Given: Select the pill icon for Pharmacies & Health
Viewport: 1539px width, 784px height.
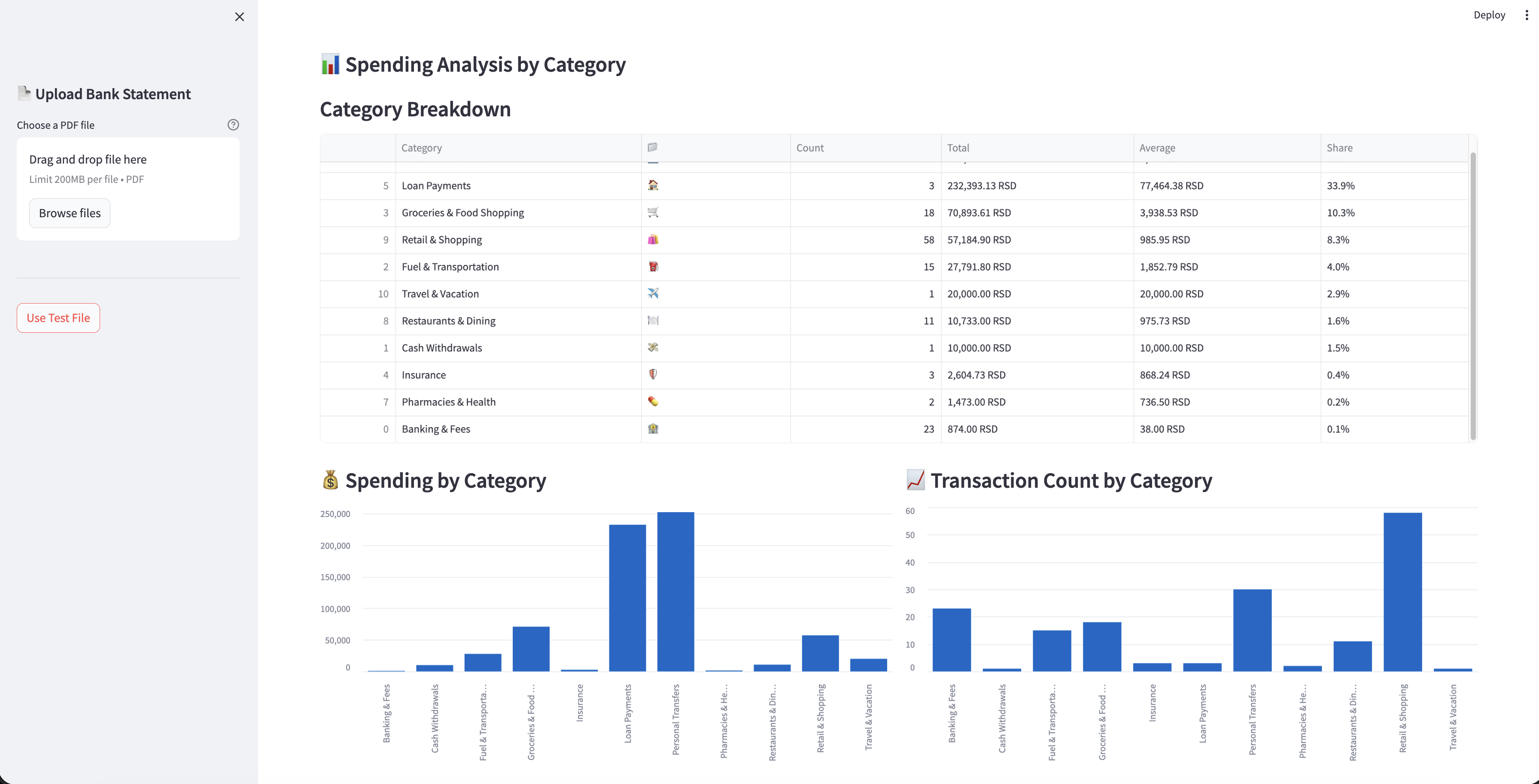Looking at the screenshot, I should click(x=653, y=401).
